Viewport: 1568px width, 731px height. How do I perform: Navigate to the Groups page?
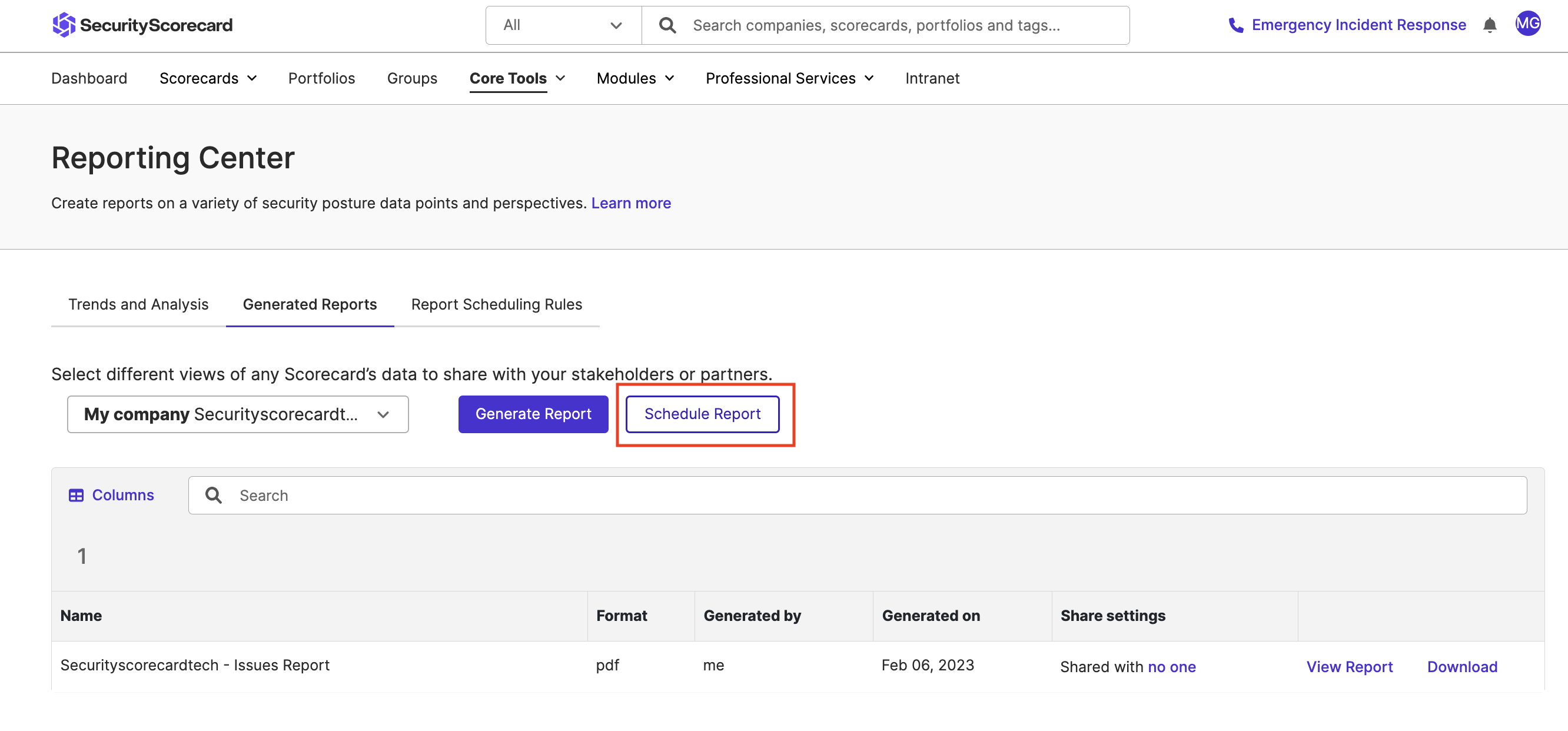[412, 78]
